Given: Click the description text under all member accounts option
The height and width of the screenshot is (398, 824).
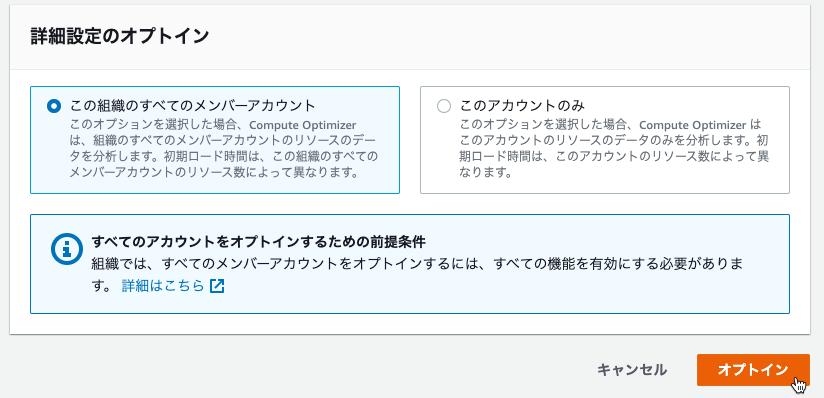Looking at the screenshot, I should pos(224,149).
